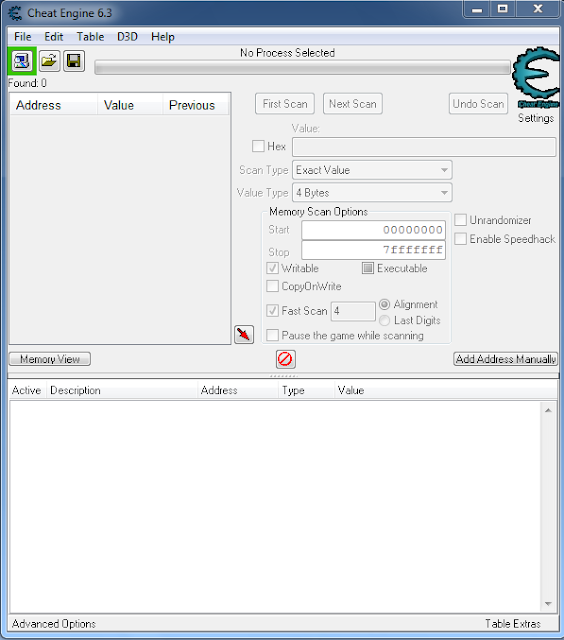
Task: Click the open folder load table icon
Action: pyautogui.click(x=49, y=61)
